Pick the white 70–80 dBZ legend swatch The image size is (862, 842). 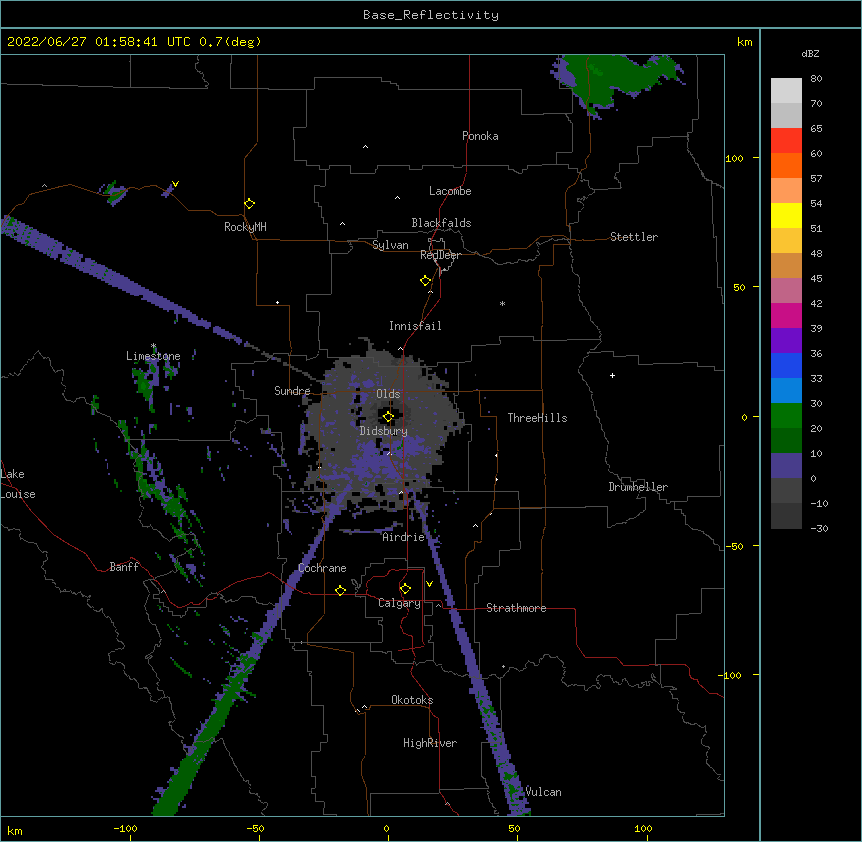coord(786,91)
